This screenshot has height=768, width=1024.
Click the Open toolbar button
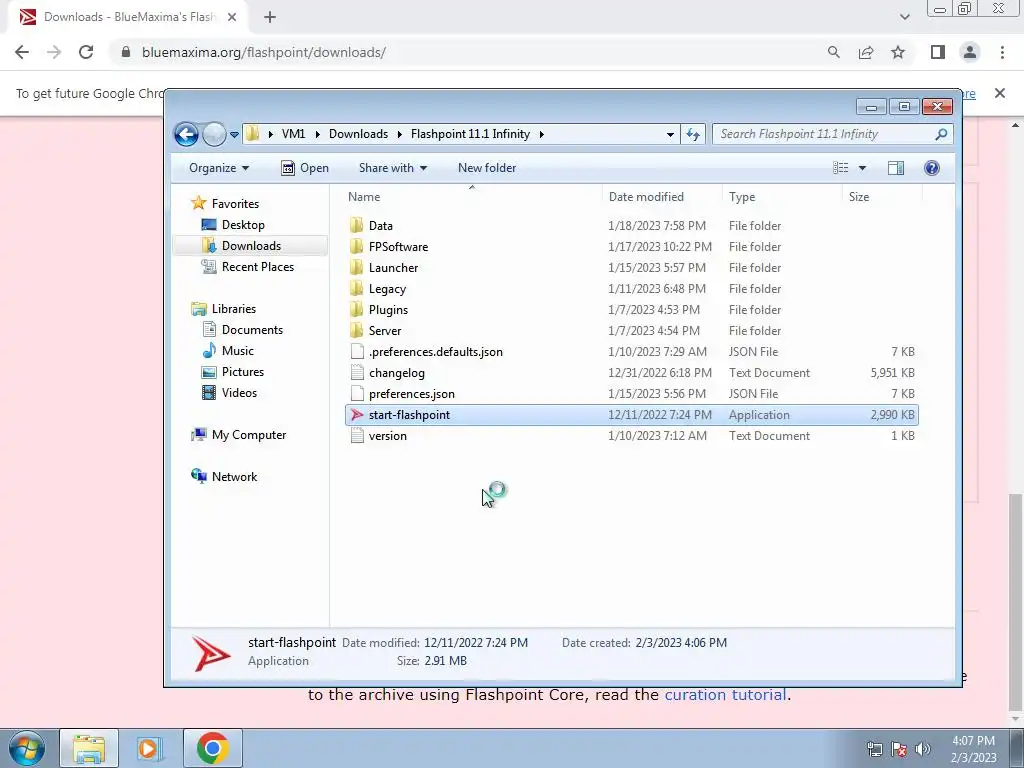(305, 168)
